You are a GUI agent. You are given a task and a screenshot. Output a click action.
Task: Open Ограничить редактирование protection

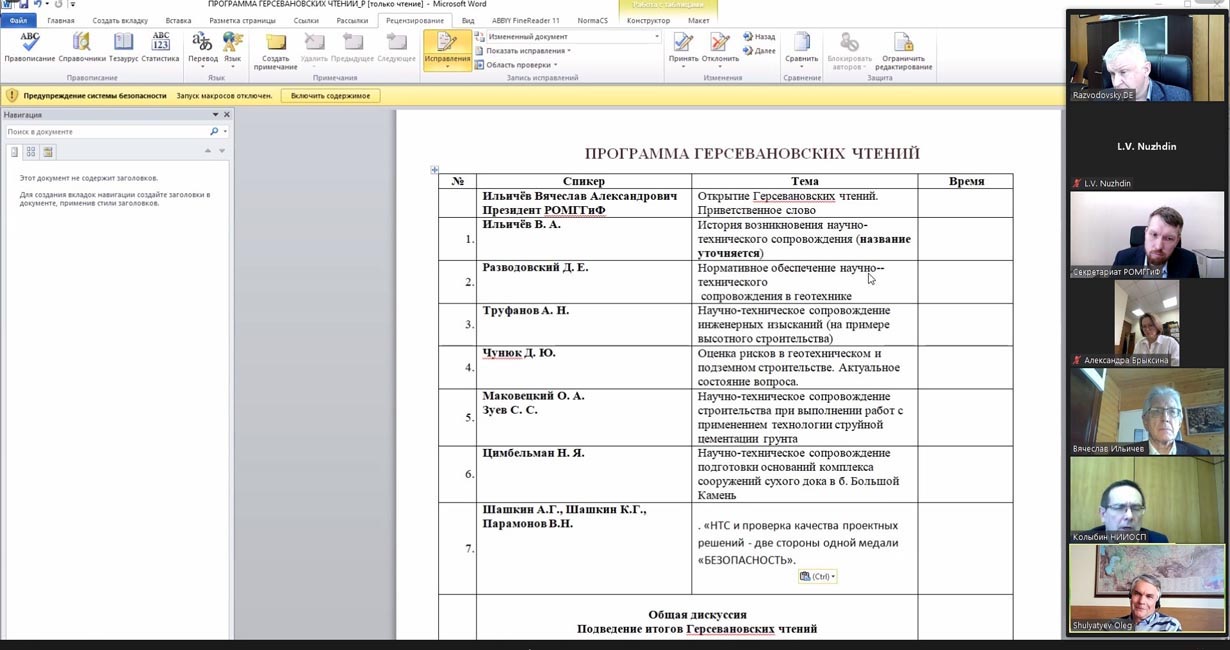(x=903, y=51)
